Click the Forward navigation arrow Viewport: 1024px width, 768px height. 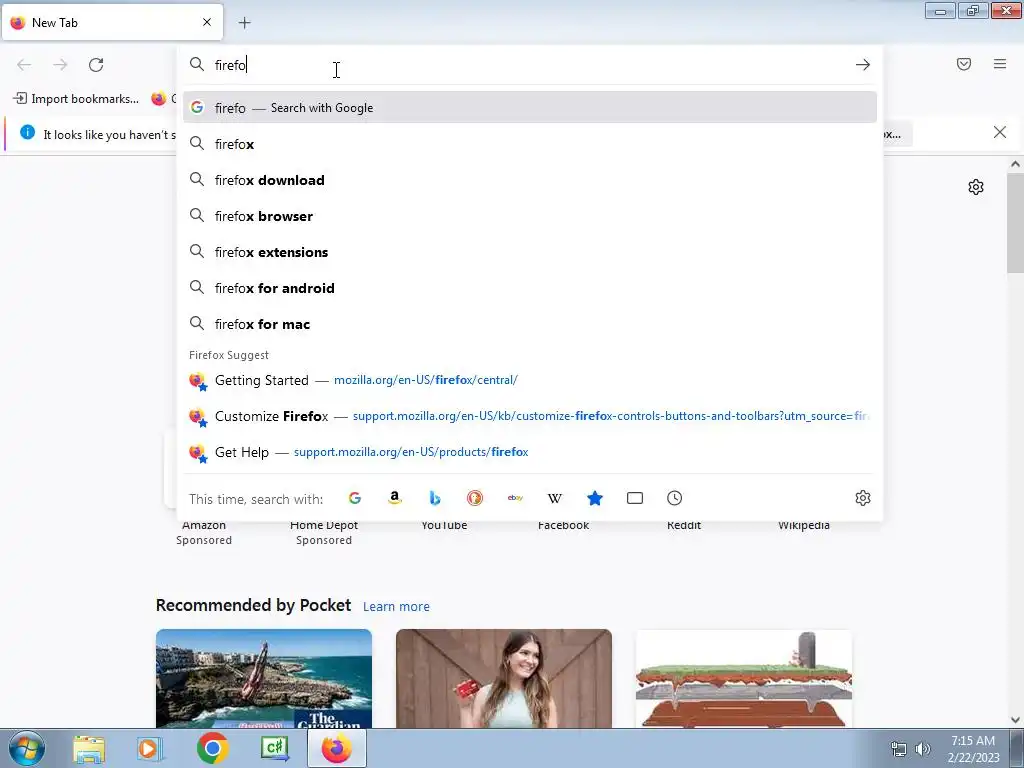[x=60, y=65]
